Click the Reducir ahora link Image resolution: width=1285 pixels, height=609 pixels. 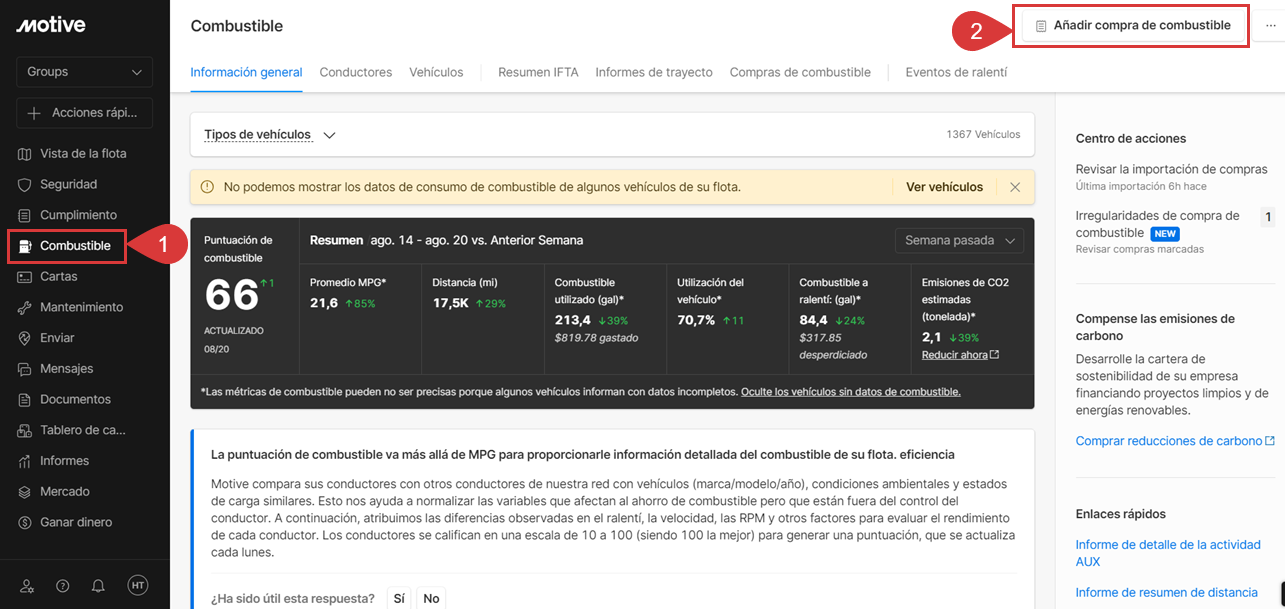pos(960,355)
